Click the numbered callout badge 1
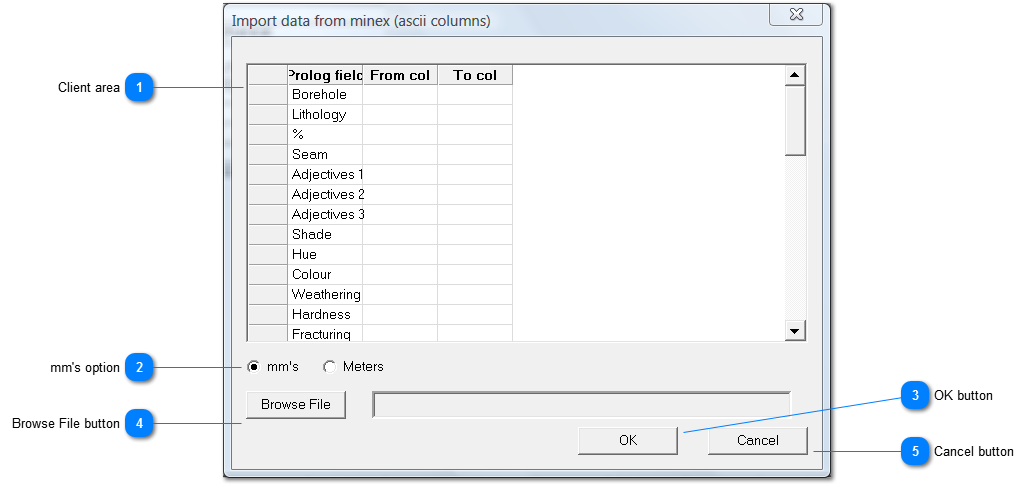This screenshot has height=486, width=1030. [140, 88]
